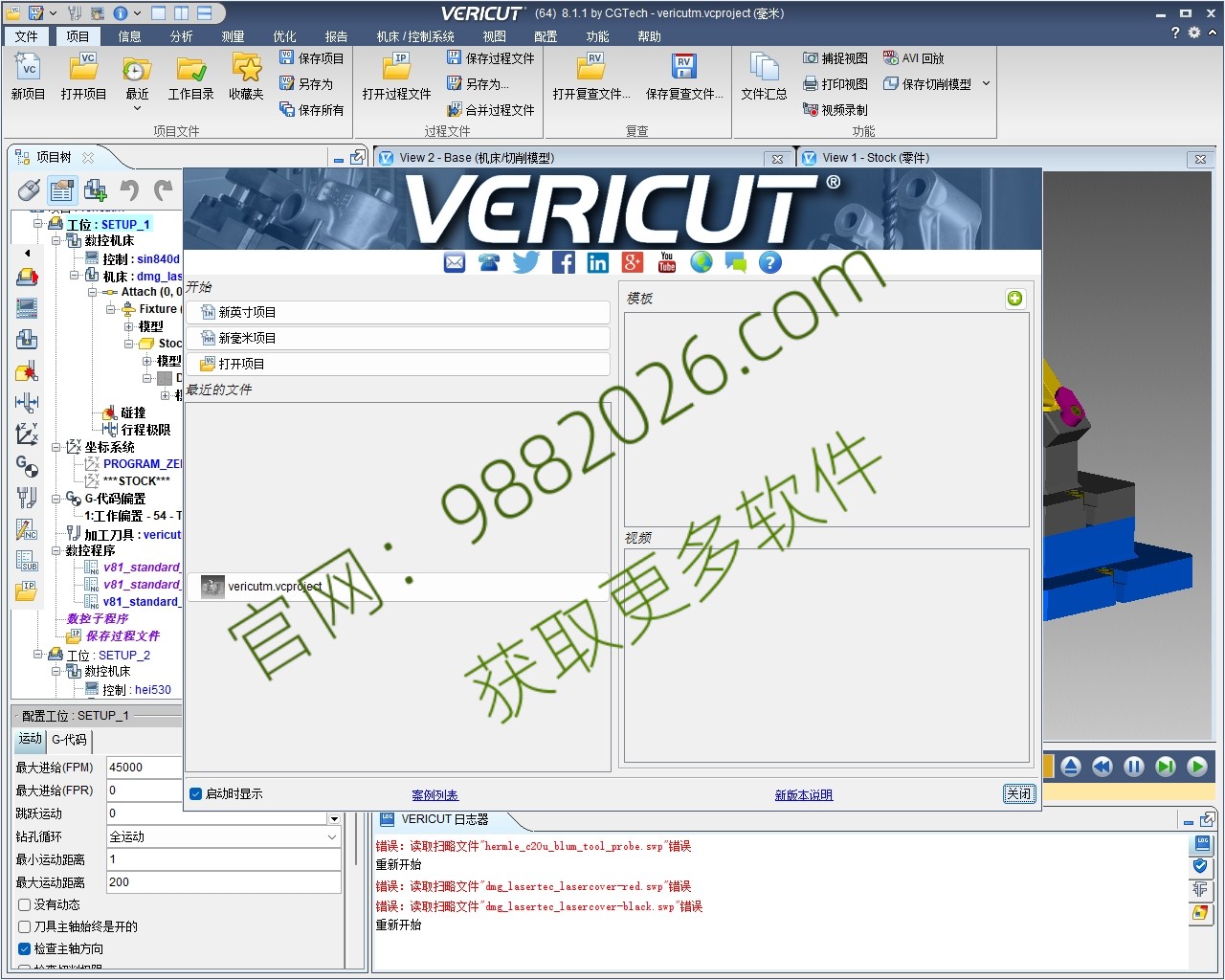Click the 打开复查文件 ribbon icon
Image resolution: width=1225 pixels, height=980 pixels.
591,77
